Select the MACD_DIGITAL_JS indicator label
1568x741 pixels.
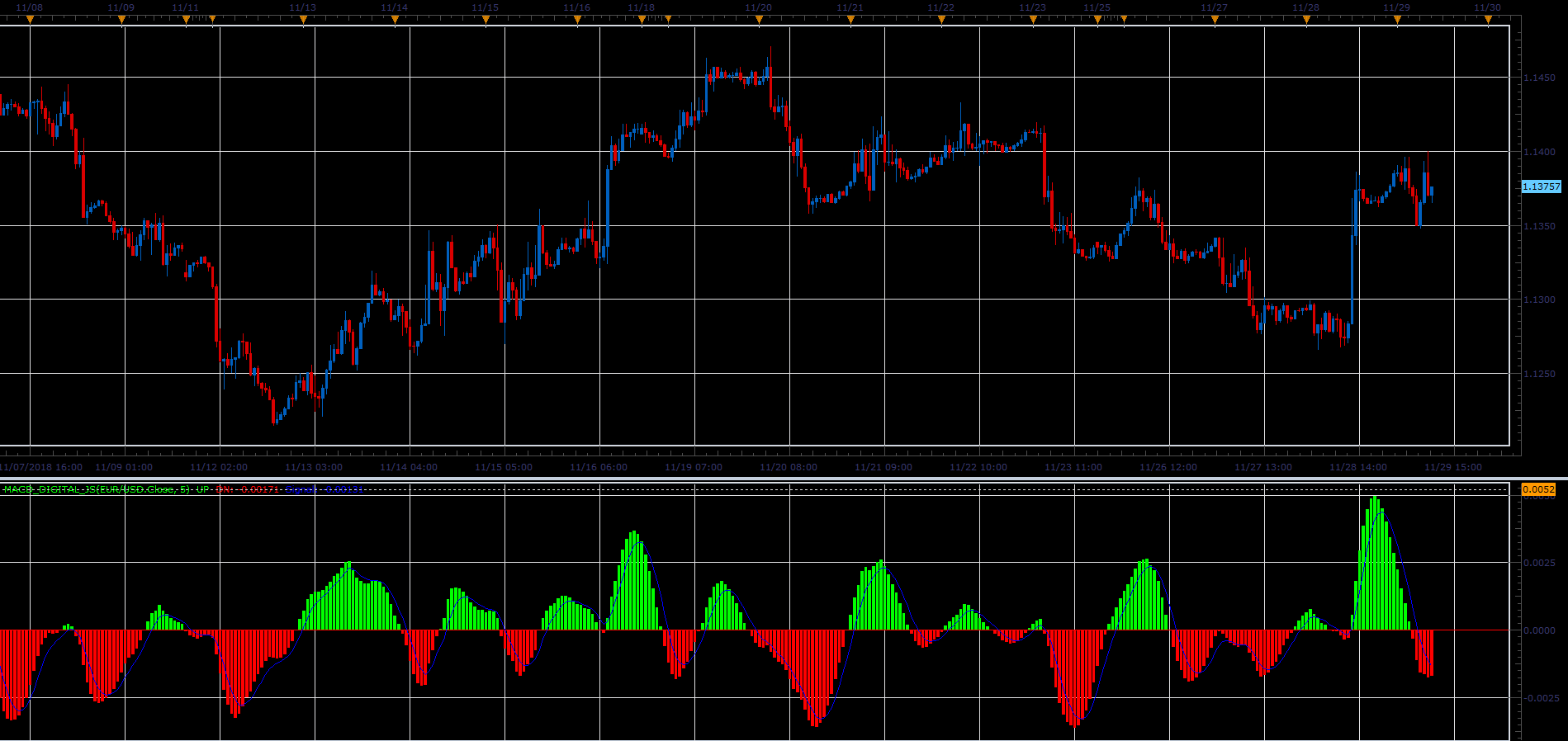97,489
